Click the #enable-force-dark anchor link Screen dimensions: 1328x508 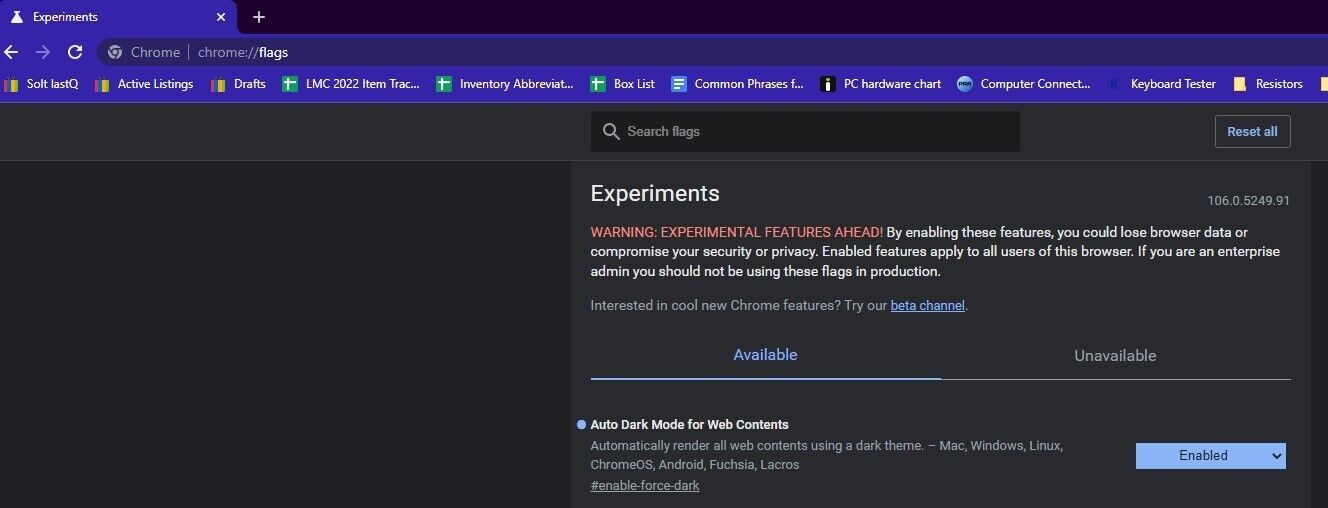[645, 486]
